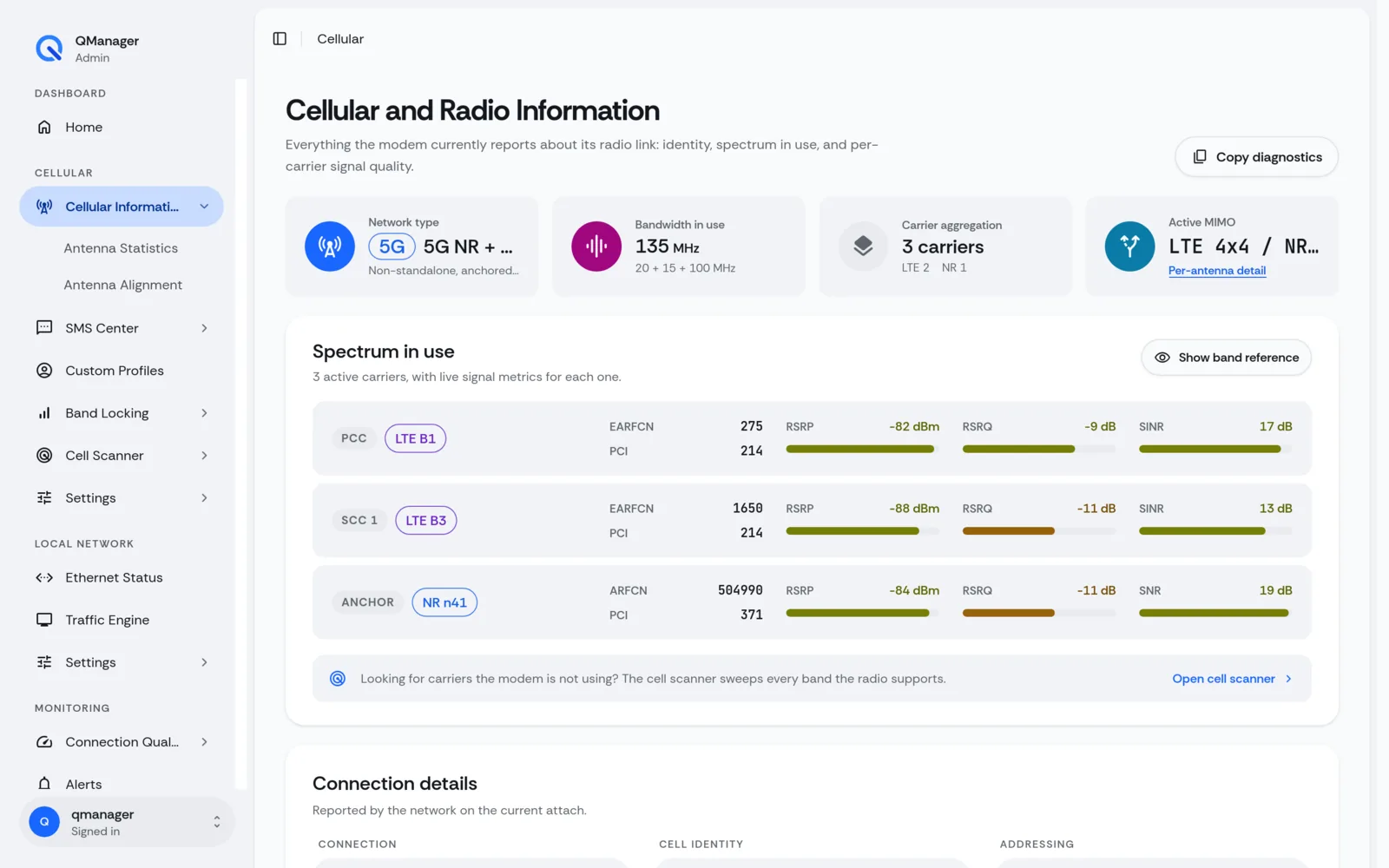Click the ARFCN value 504990

[740, 590]
